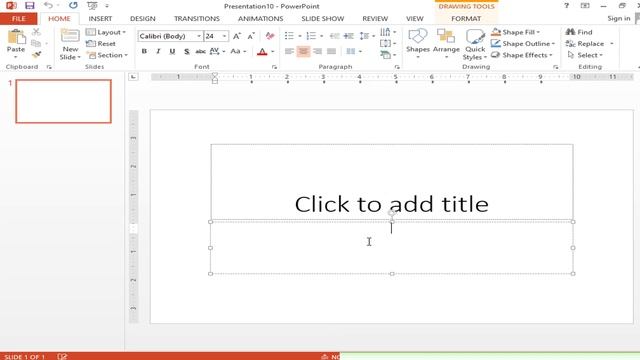Toggle text Shadow formatting
This screenshot has width=640, height=360.
pyautogui.click(x=187, y=51)
